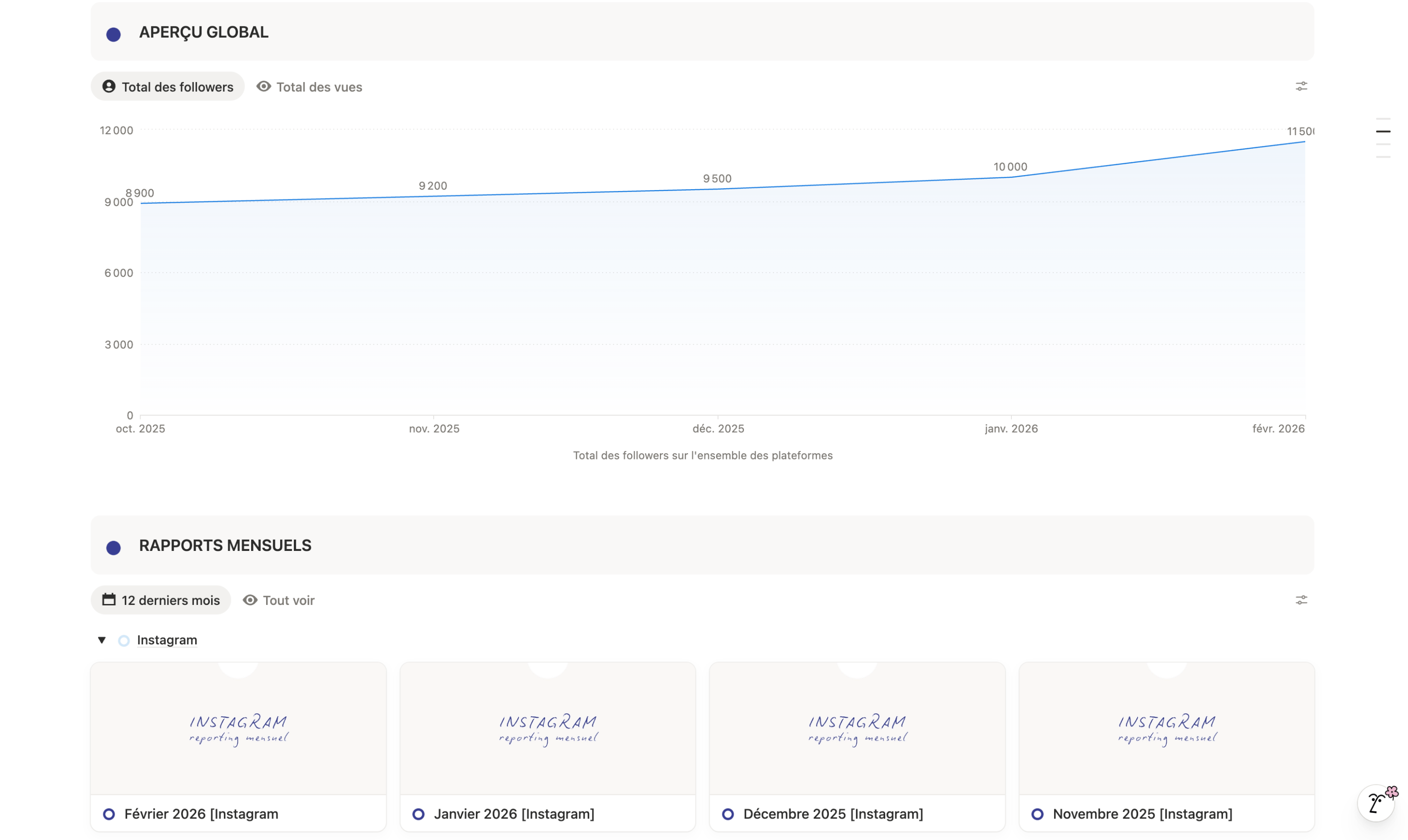Image resolution: width=1408 pixels, height=840 pixels.
Task: Collapse the Instagram group triangle
Action: pyautogui.click(x=101, y=640)
